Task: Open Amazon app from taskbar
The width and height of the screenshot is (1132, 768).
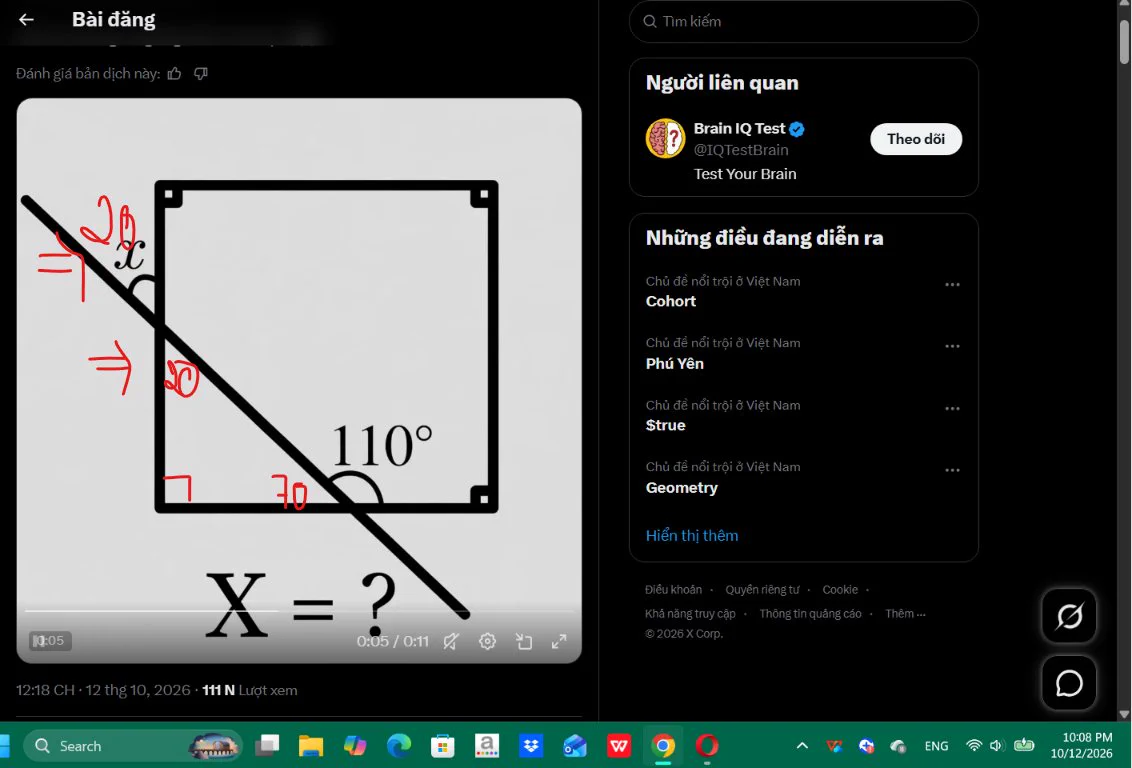Action: tap(487, 746)
